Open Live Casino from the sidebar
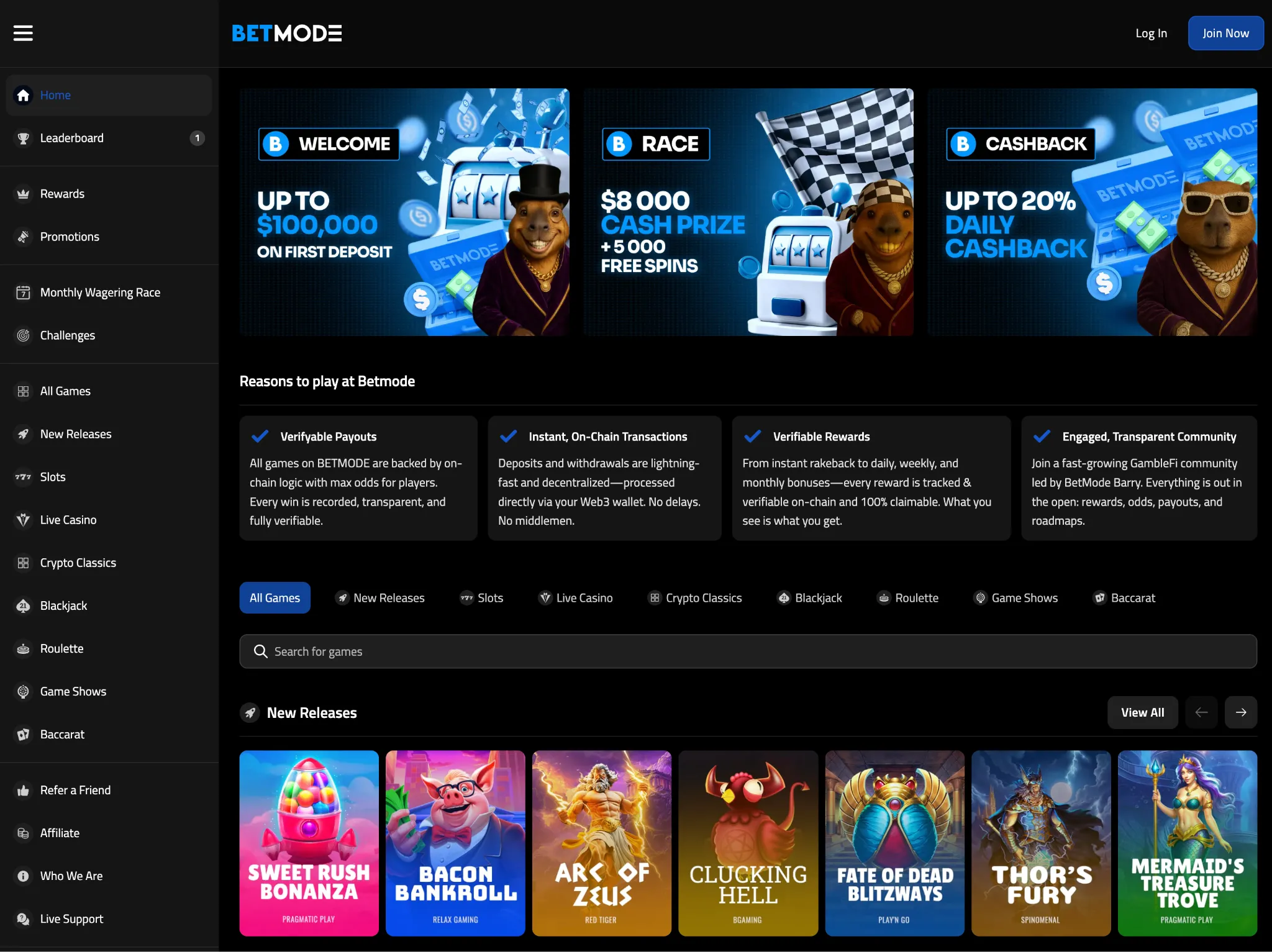The width and height of the screenshot is (1272, 952). 23,520
